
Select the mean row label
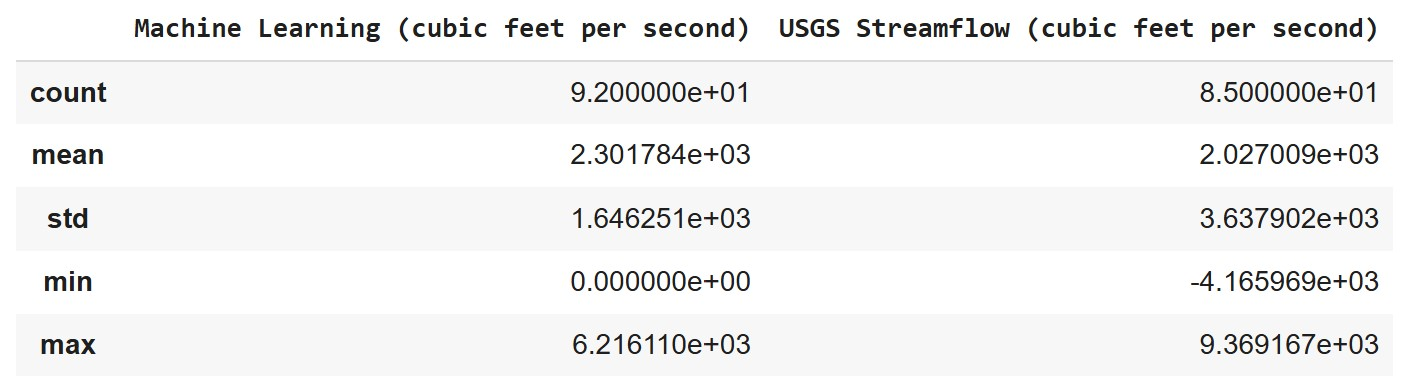click(68, 156)
